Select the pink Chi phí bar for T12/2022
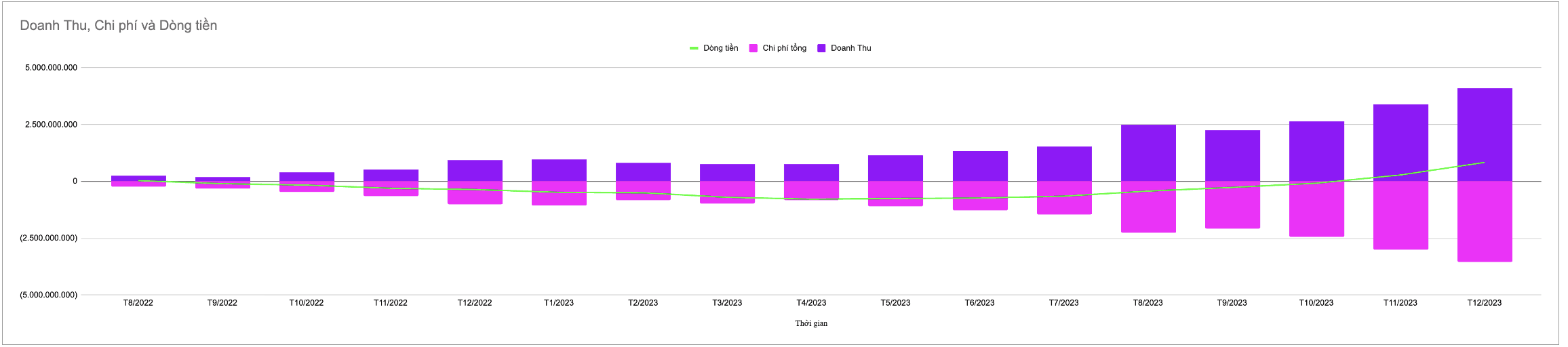1568x347 pixels. (x=475, y=192)
